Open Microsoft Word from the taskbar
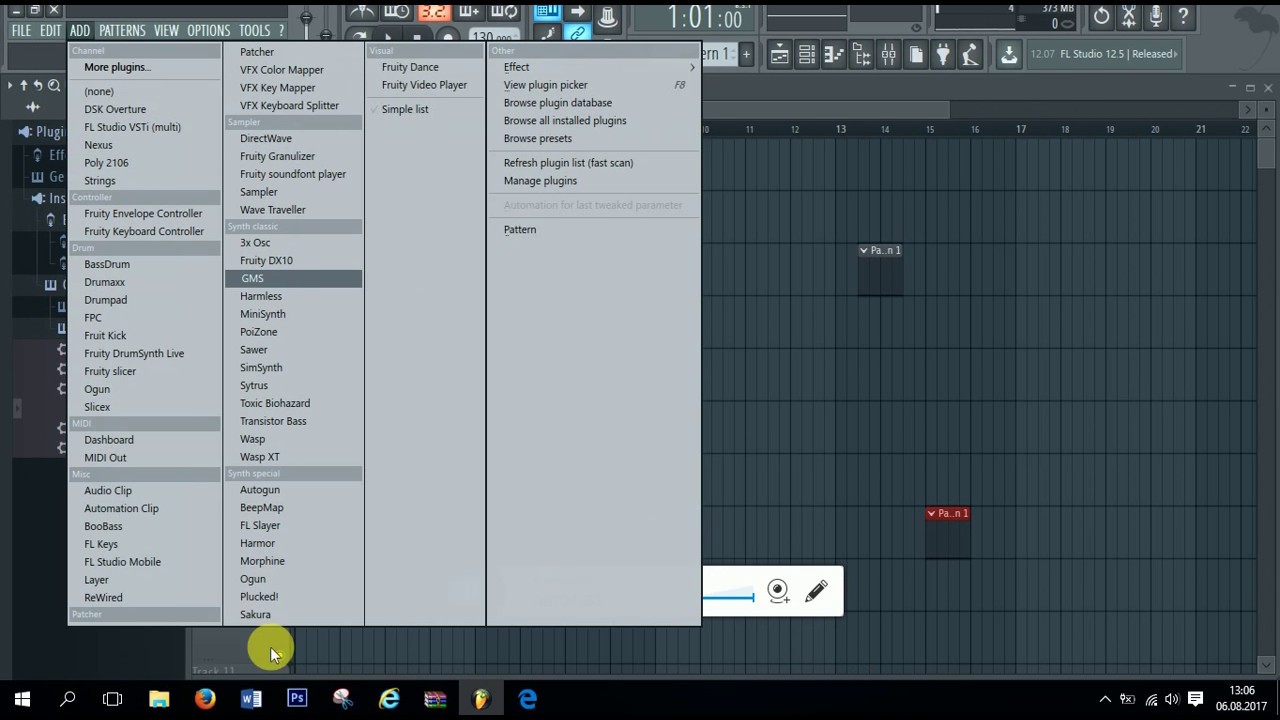The width and height of the screenshot is (1280, 720). coord(251,699)
